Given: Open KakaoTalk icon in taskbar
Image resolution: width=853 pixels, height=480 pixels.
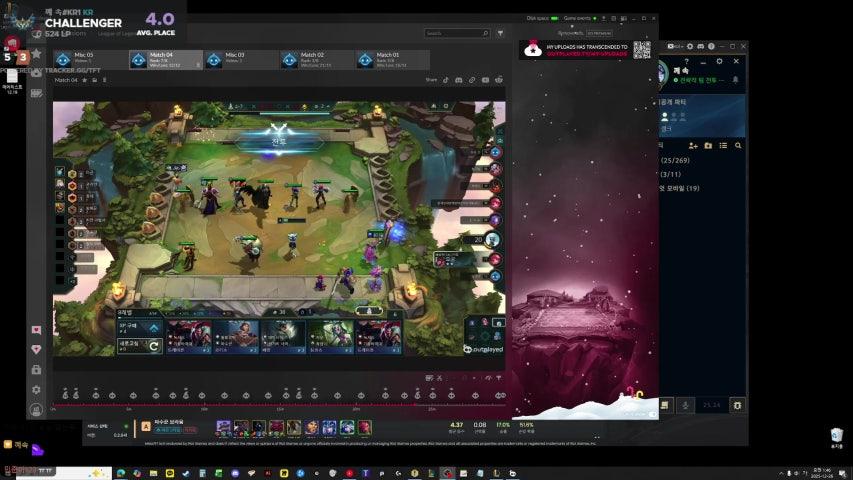Looking at the screenshot, I should click(x=170, y=473).
